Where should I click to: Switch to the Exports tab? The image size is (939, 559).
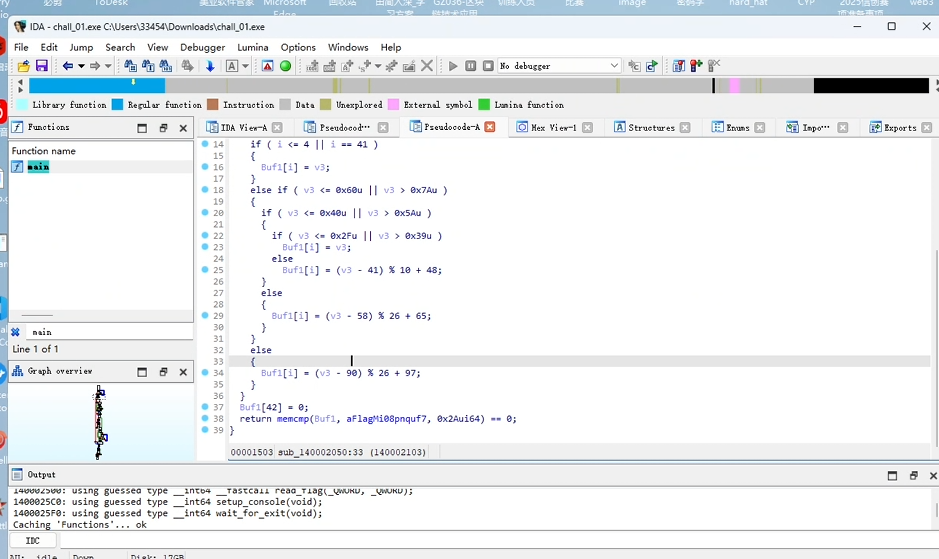coord(900,128)
